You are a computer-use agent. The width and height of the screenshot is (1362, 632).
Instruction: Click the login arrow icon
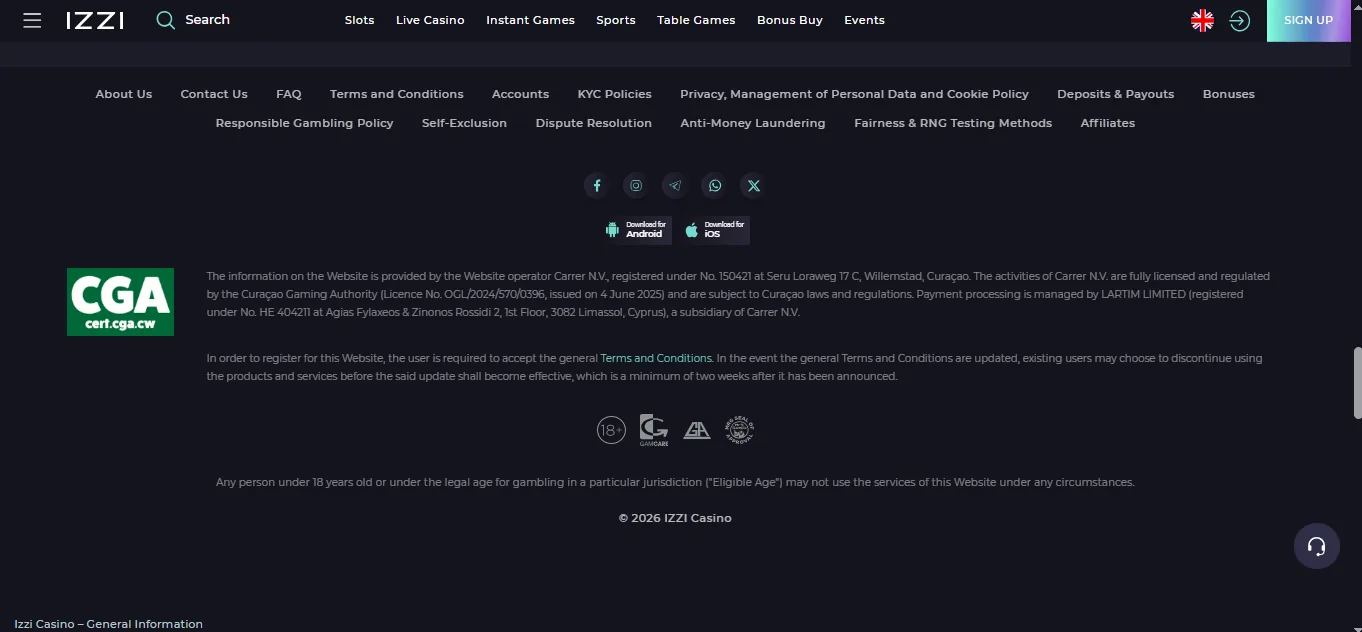click(1240, 20)
